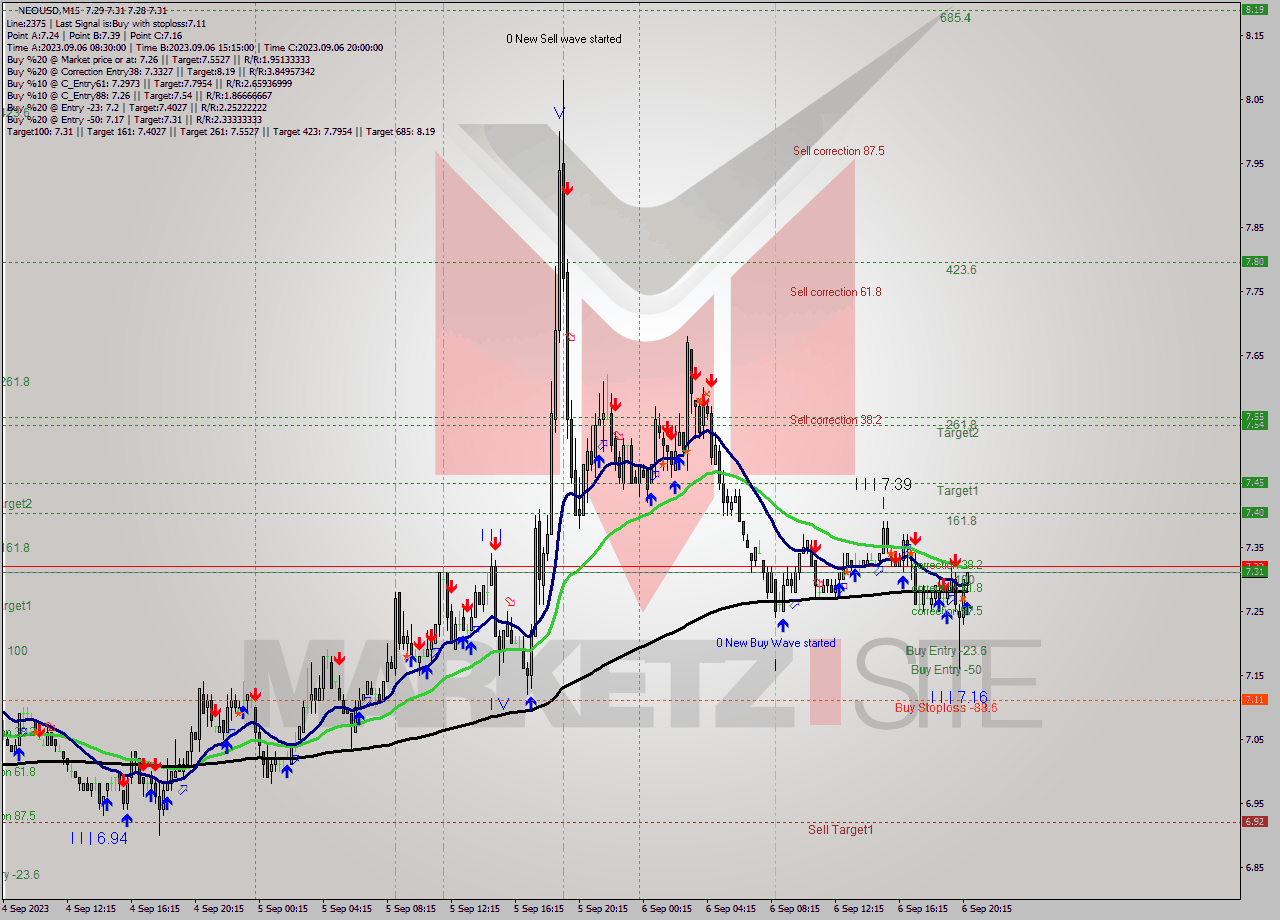Click the '6 Sep 04:15' time axis label
The height and width of the screenshot is (920, 1280).
click(731, 909)
